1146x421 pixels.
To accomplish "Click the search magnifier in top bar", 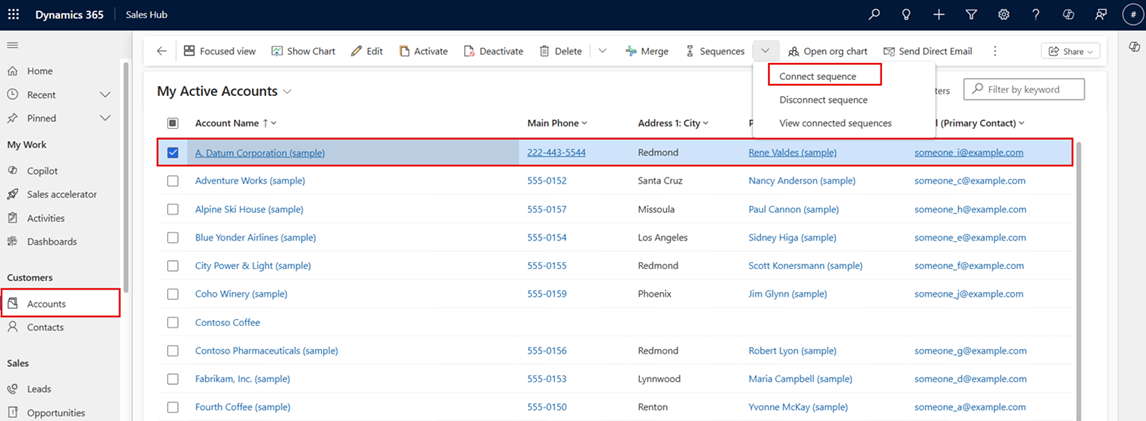I will pyautogui.click(x=874, y=15).
